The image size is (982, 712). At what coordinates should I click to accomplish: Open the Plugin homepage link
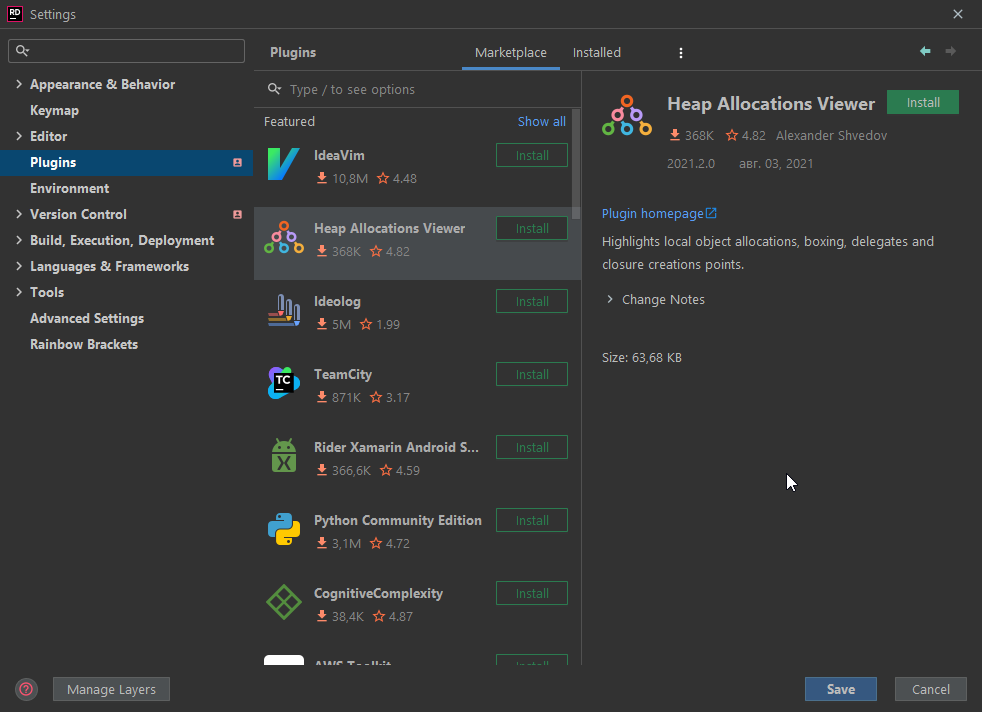tap(653, 214)
